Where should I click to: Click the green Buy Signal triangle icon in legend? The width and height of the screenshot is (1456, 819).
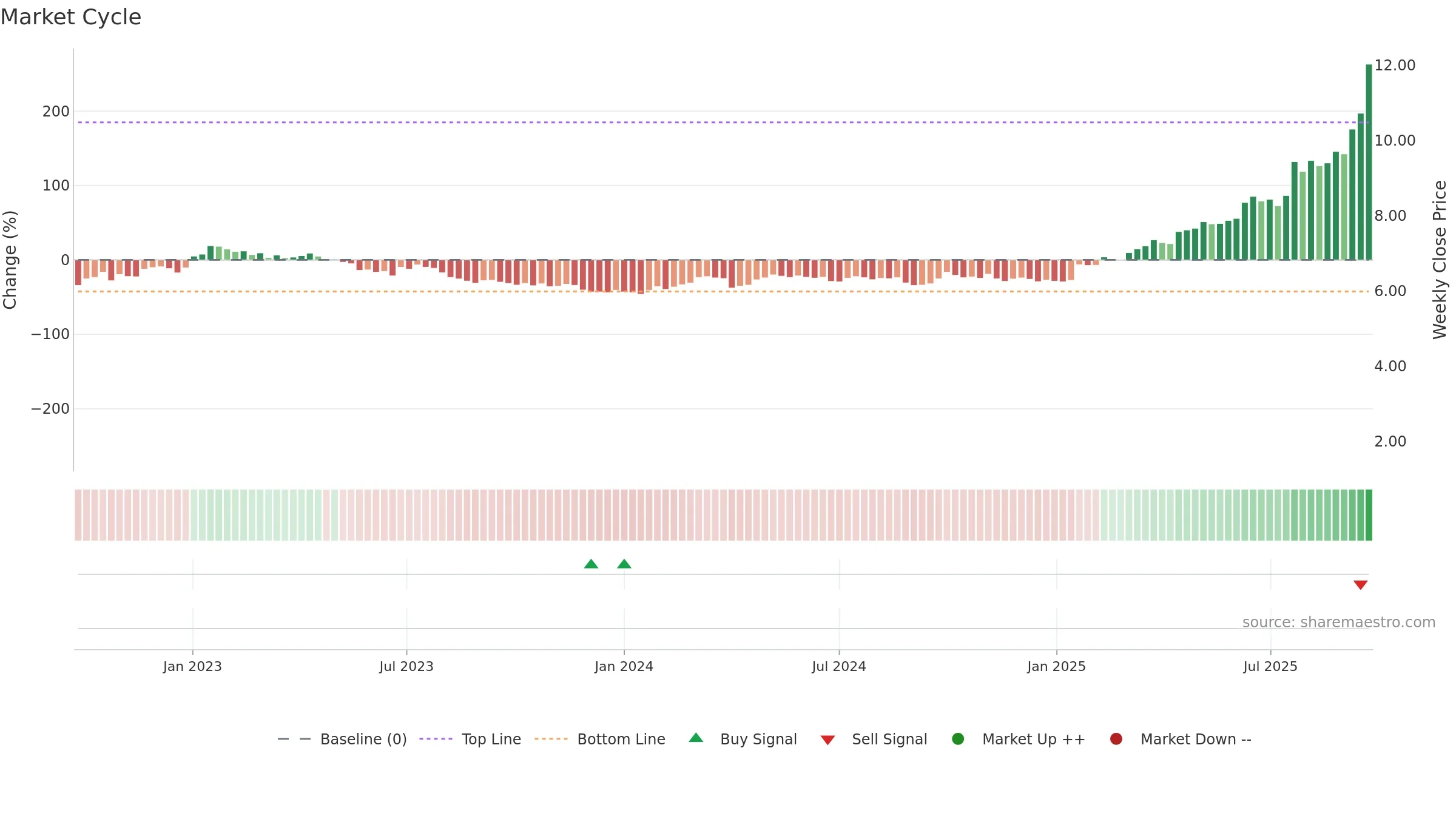[x=696, y=738]
